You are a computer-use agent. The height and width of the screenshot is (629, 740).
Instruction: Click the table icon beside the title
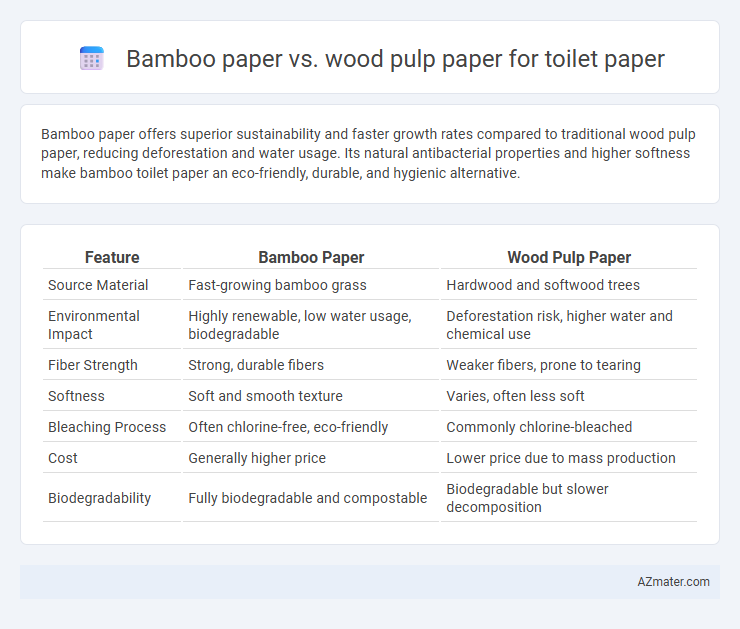coord(92,59)
